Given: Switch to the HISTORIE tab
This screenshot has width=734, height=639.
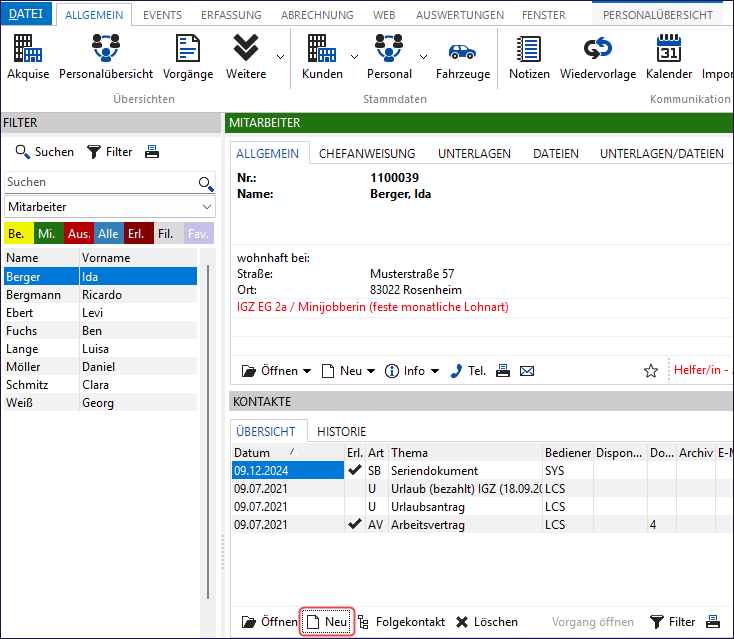Looking at the screenshot, I should tap(341, 431).
